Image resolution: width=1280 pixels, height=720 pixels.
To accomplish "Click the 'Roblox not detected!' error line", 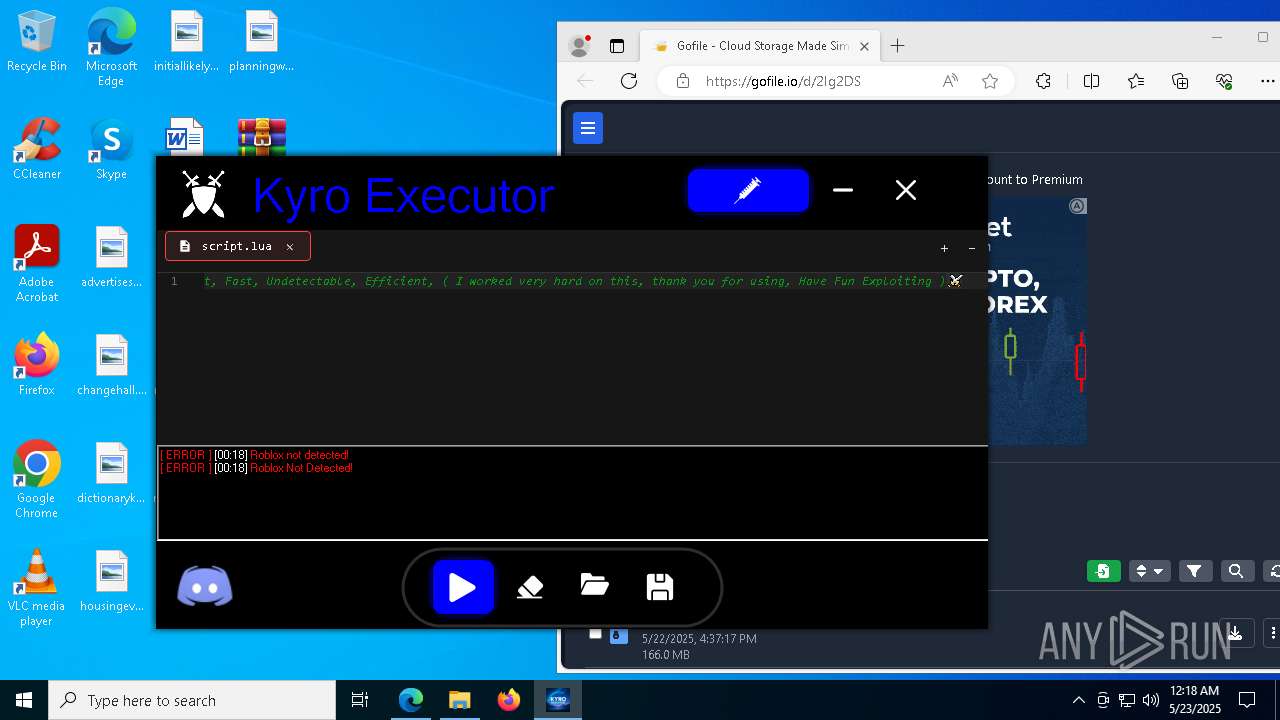I will coord(254,455).
